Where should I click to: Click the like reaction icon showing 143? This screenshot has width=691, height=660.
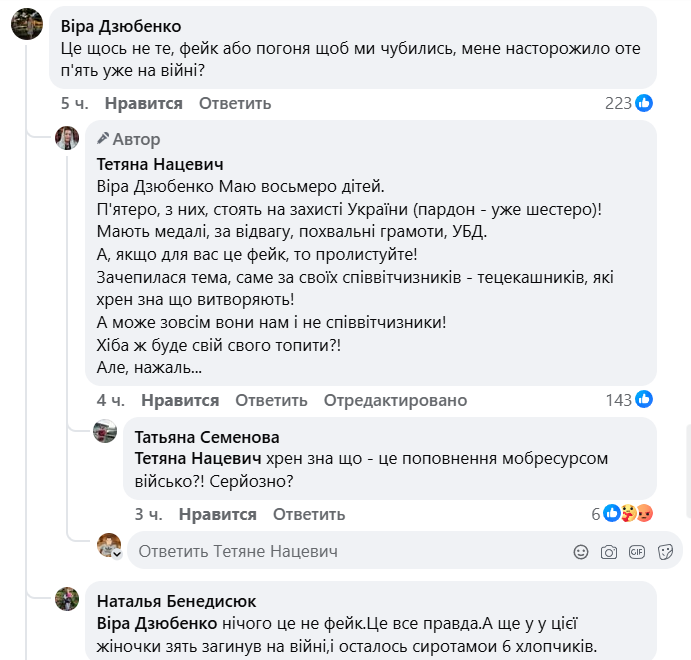coord(645,400)
